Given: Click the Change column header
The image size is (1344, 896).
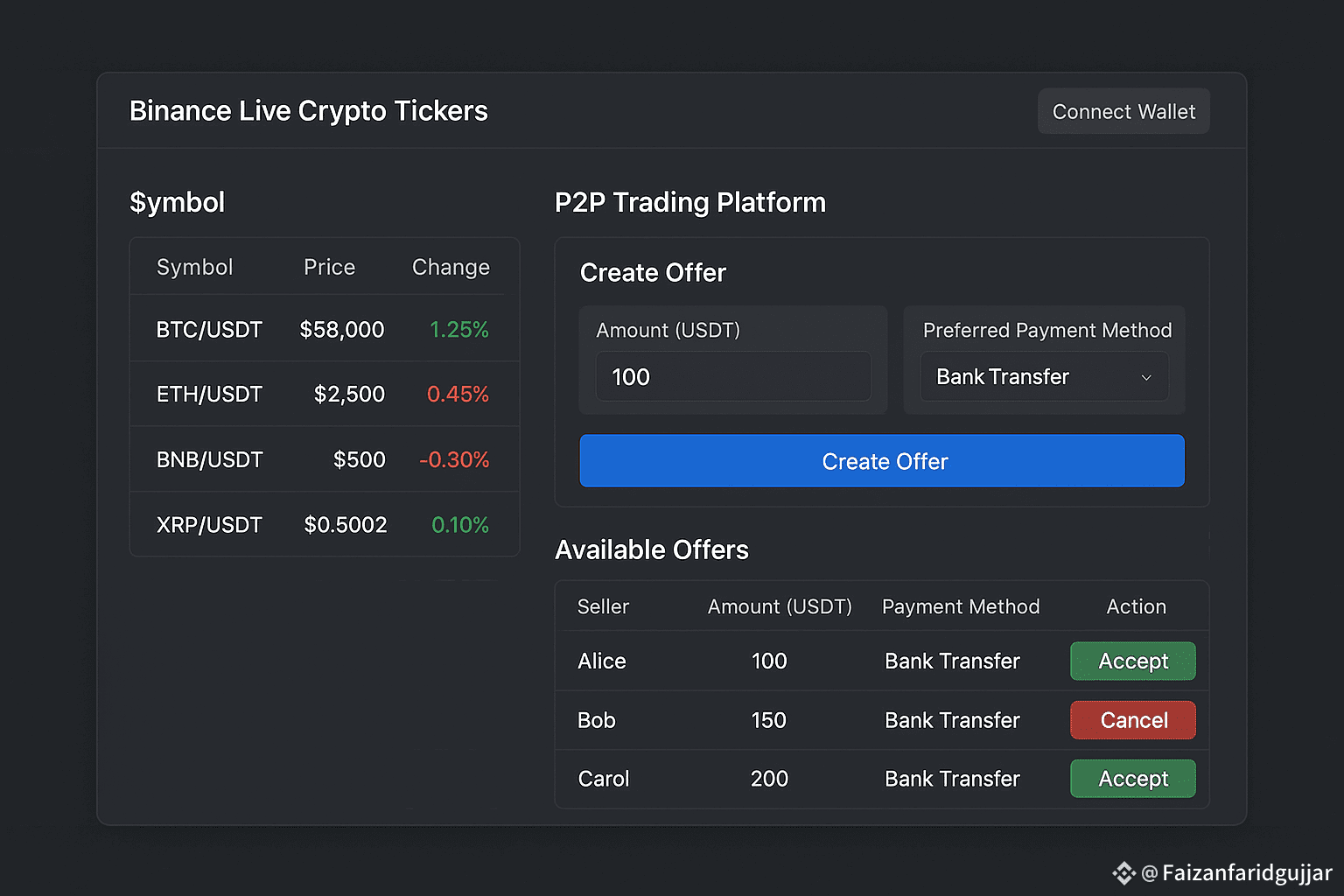Looking at the screenshot, I should [x=451, y=267].
